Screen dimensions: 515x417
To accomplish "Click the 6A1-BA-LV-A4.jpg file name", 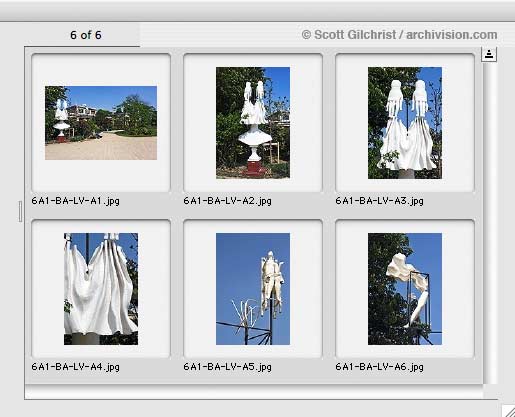I will [x=76, y=367].
